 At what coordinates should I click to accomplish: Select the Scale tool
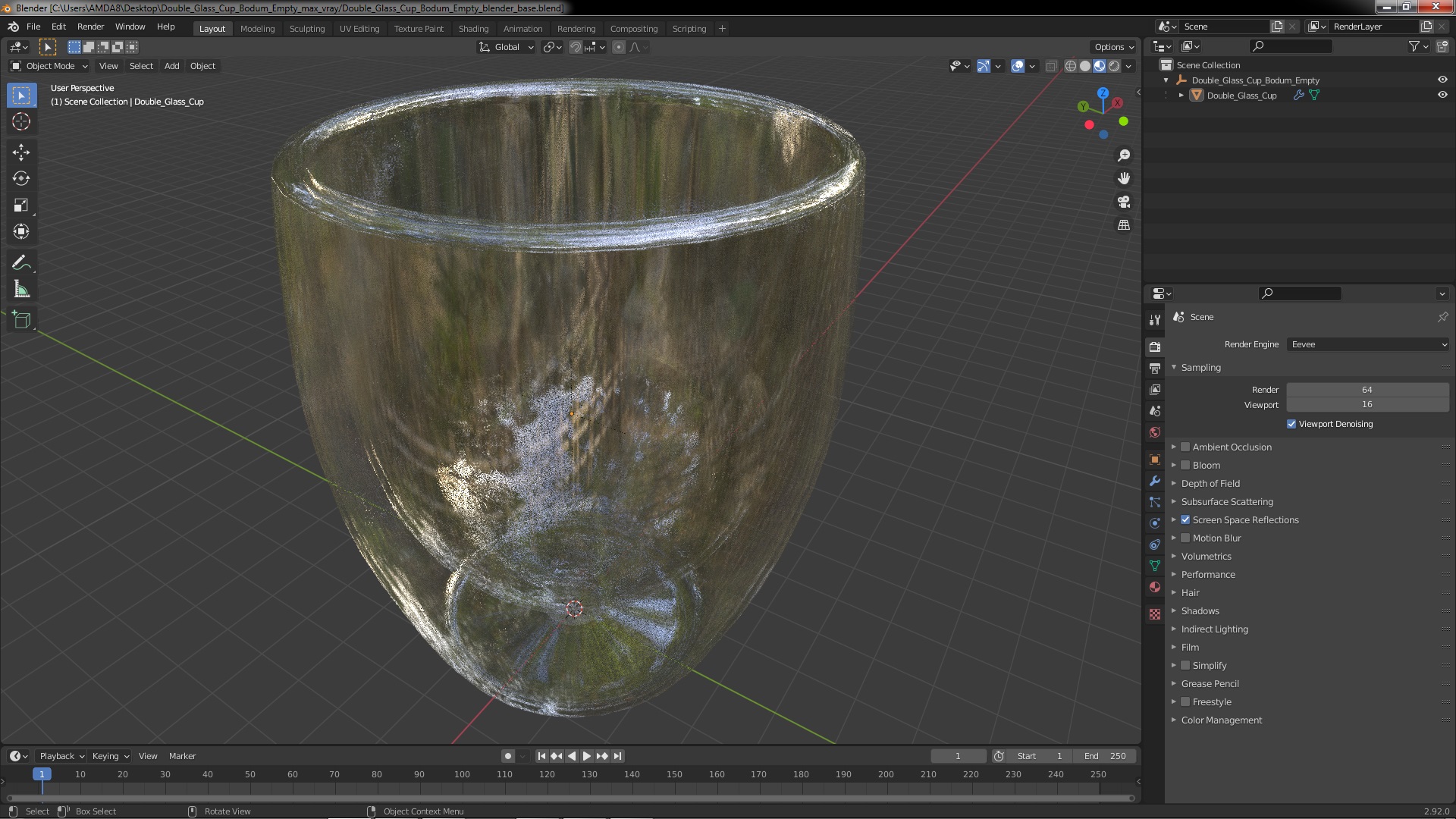tap(21, 206)
